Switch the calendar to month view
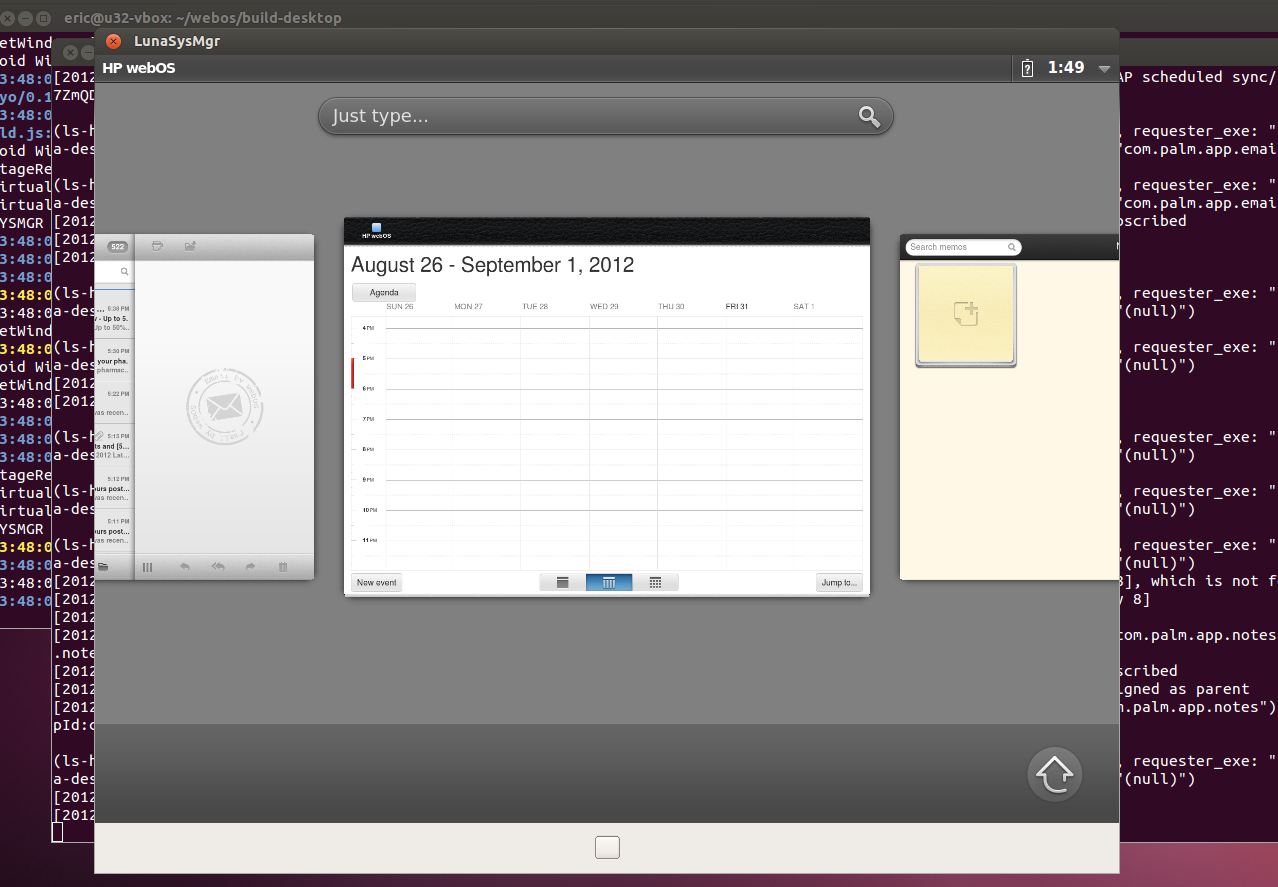Image resolution: width=1278 pixels, height=887 pixels. click(655, 582)
